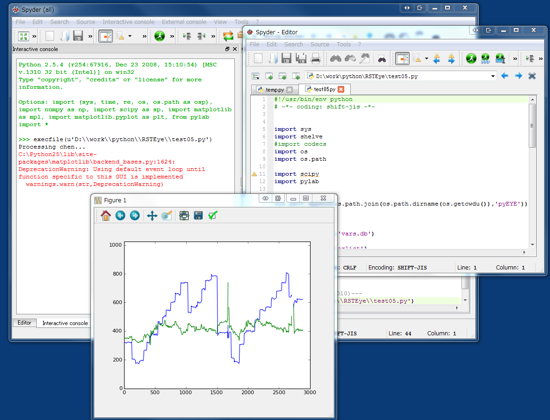Open Editor window Search menu
The height and width of the screenshot is (420, 550).
click(x=294, y=44)
